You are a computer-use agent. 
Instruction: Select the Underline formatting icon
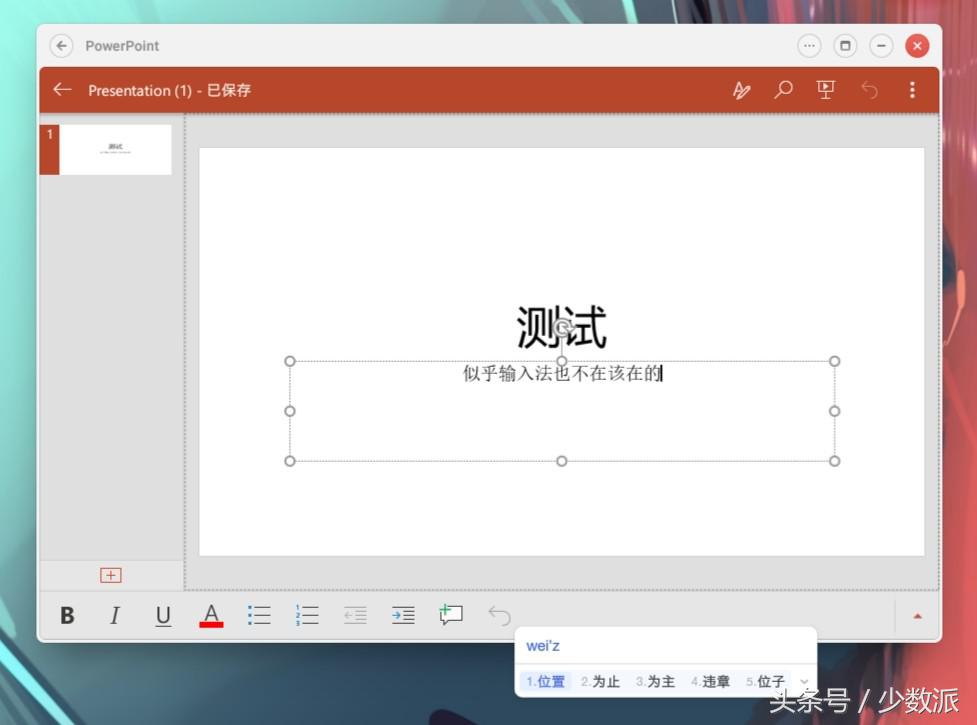[162, 615]
